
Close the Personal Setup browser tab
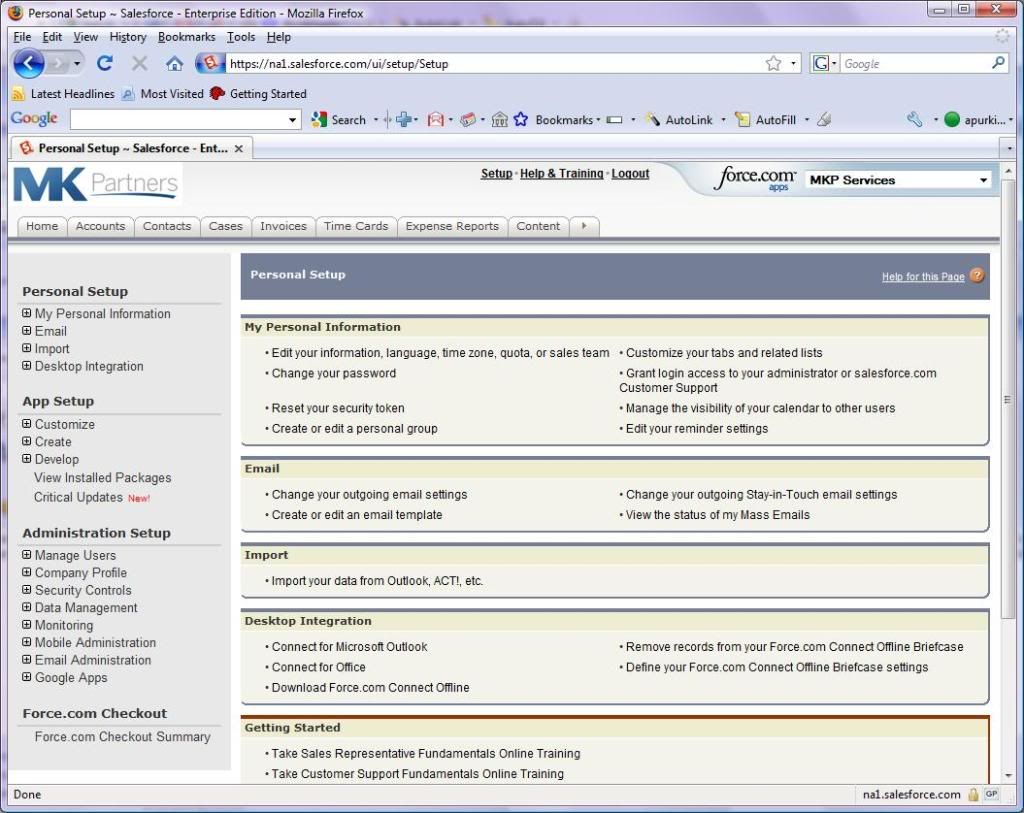pos(239,148)
